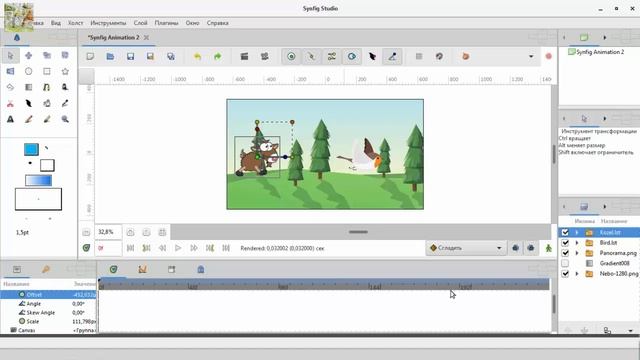
Task: Close the Synfig Animation 2 tab
Action: (146, 38)
